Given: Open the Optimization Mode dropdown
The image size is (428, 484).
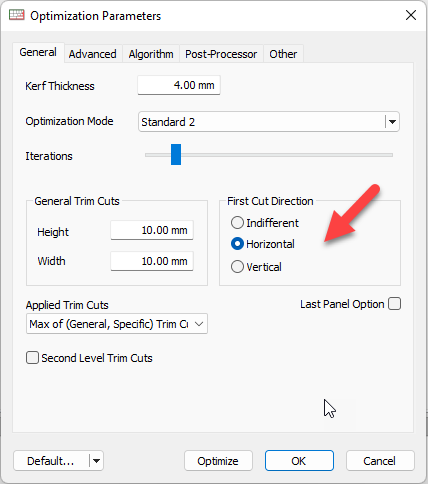Looking at the screenshot, I should [392, 122].
